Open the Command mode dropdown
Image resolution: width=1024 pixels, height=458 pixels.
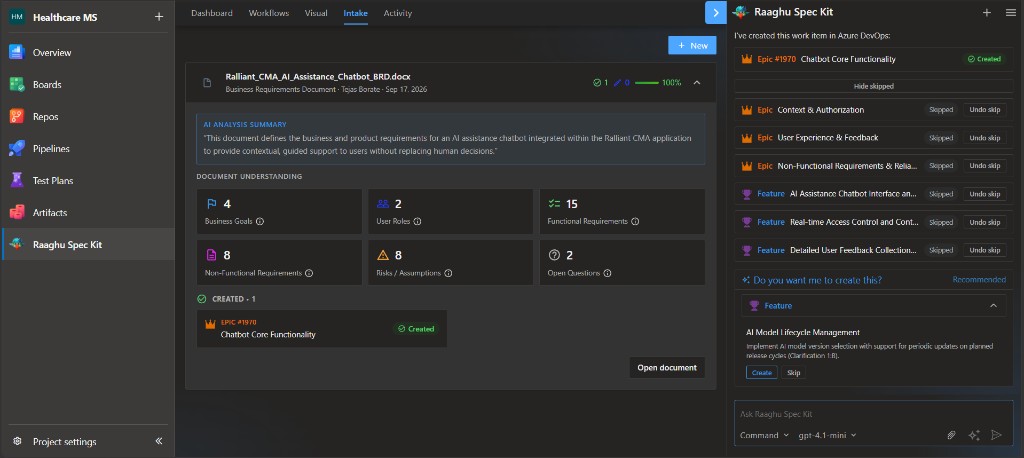pyautogui.click(x=764, y=435)
